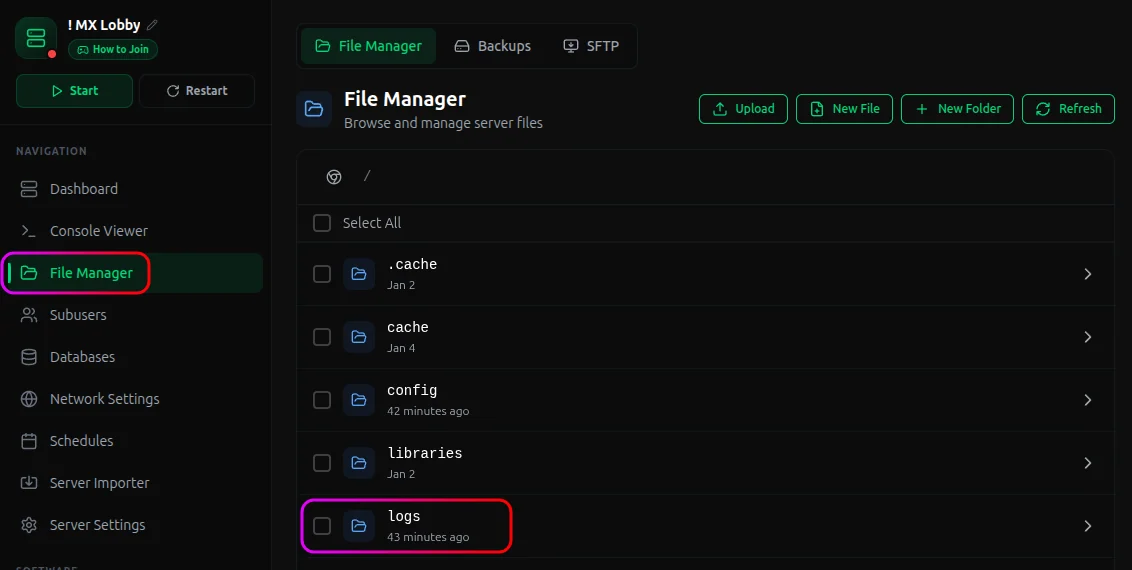The height and width of the screenshot is (570, 1132).
Task: Expand the config folder chevron
Action: (1087, 400)
